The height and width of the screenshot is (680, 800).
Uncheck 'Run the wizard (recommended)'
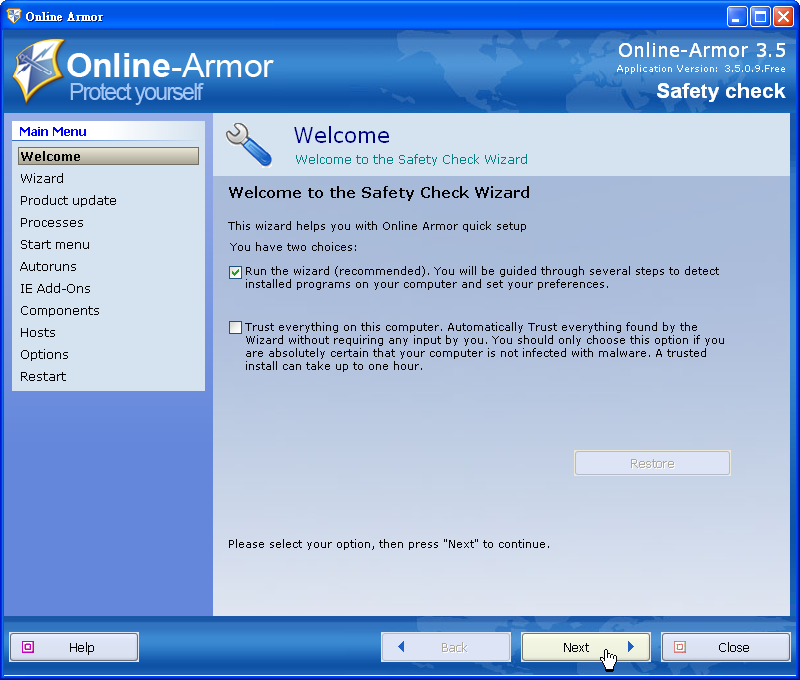pos(235,271)
